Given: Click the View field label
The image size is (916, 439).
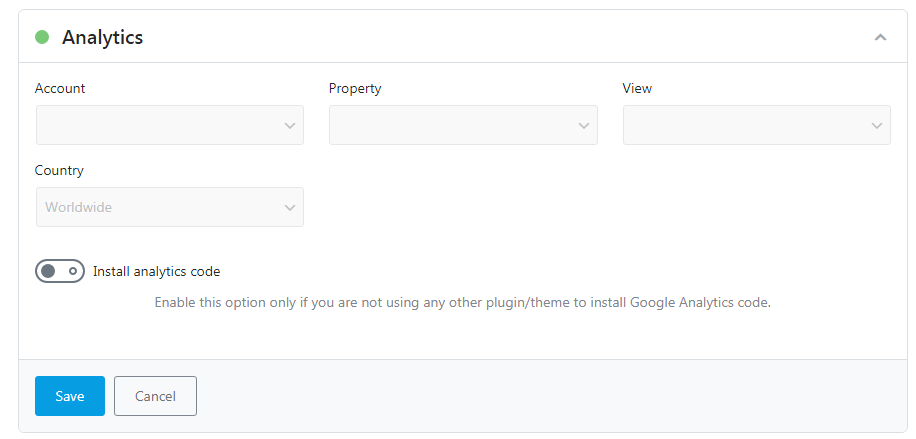Looking at the screenshot, I should pos(637,88).
